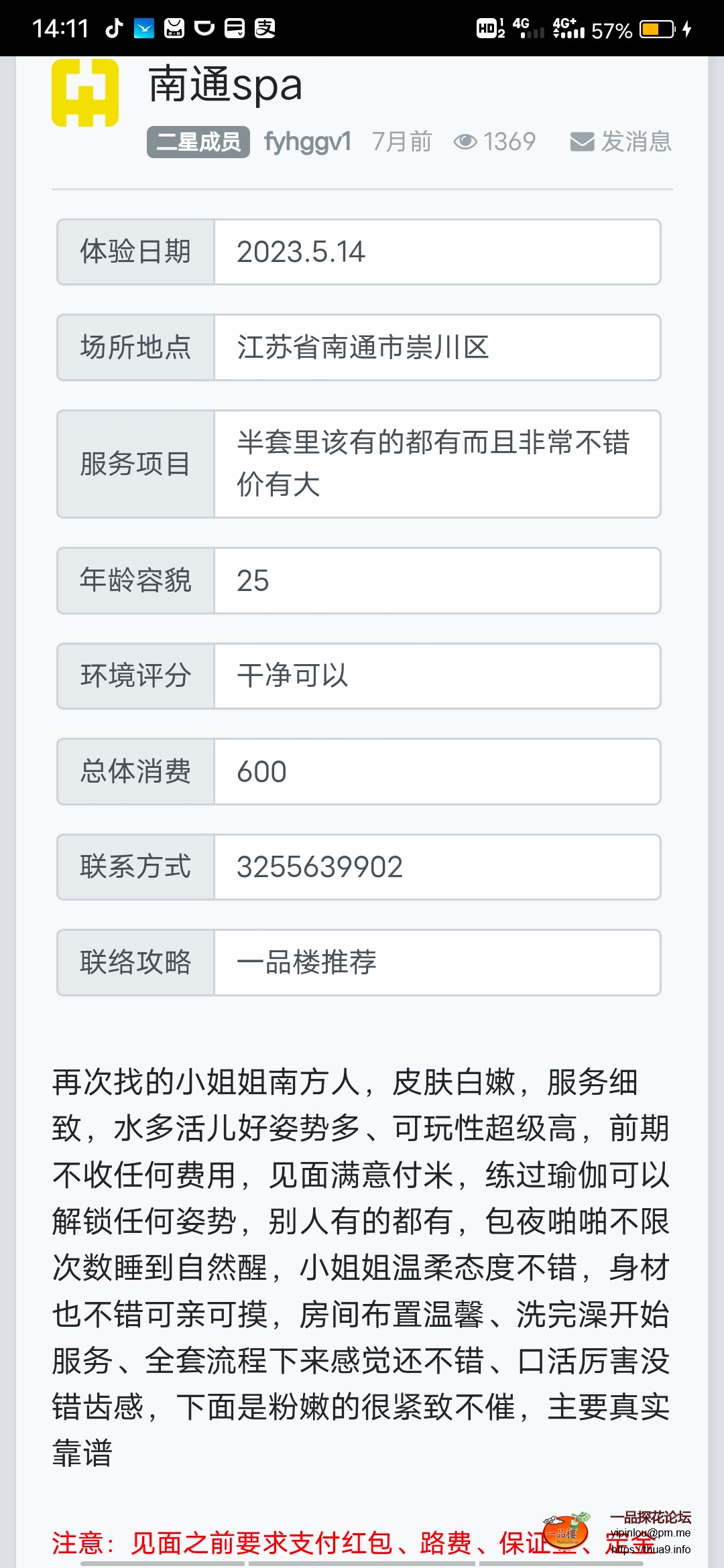Click the charging bolt icon at top right
The image size is (724, 1568).
pos(685,28)
